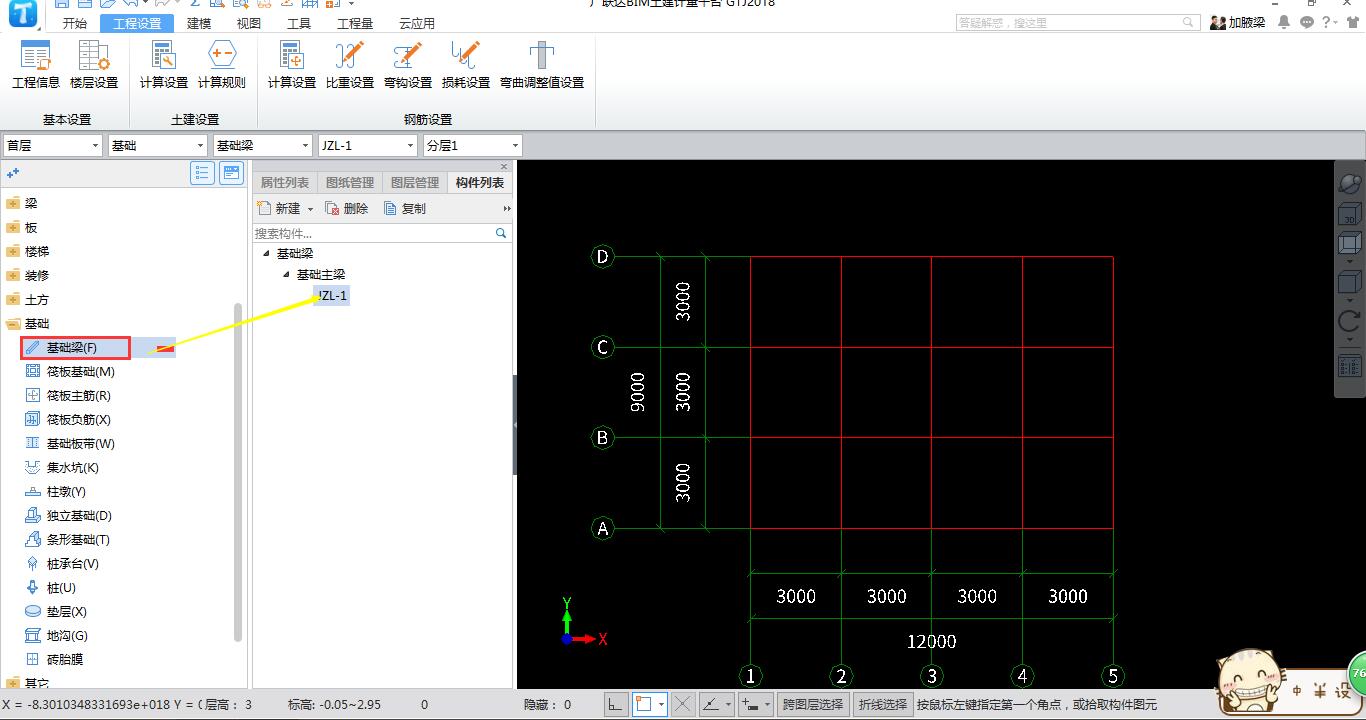Image resolution: width=1366 pixels, height=720 pixels.
Task: Select 桩承台(V) component type
Action: 62,563
